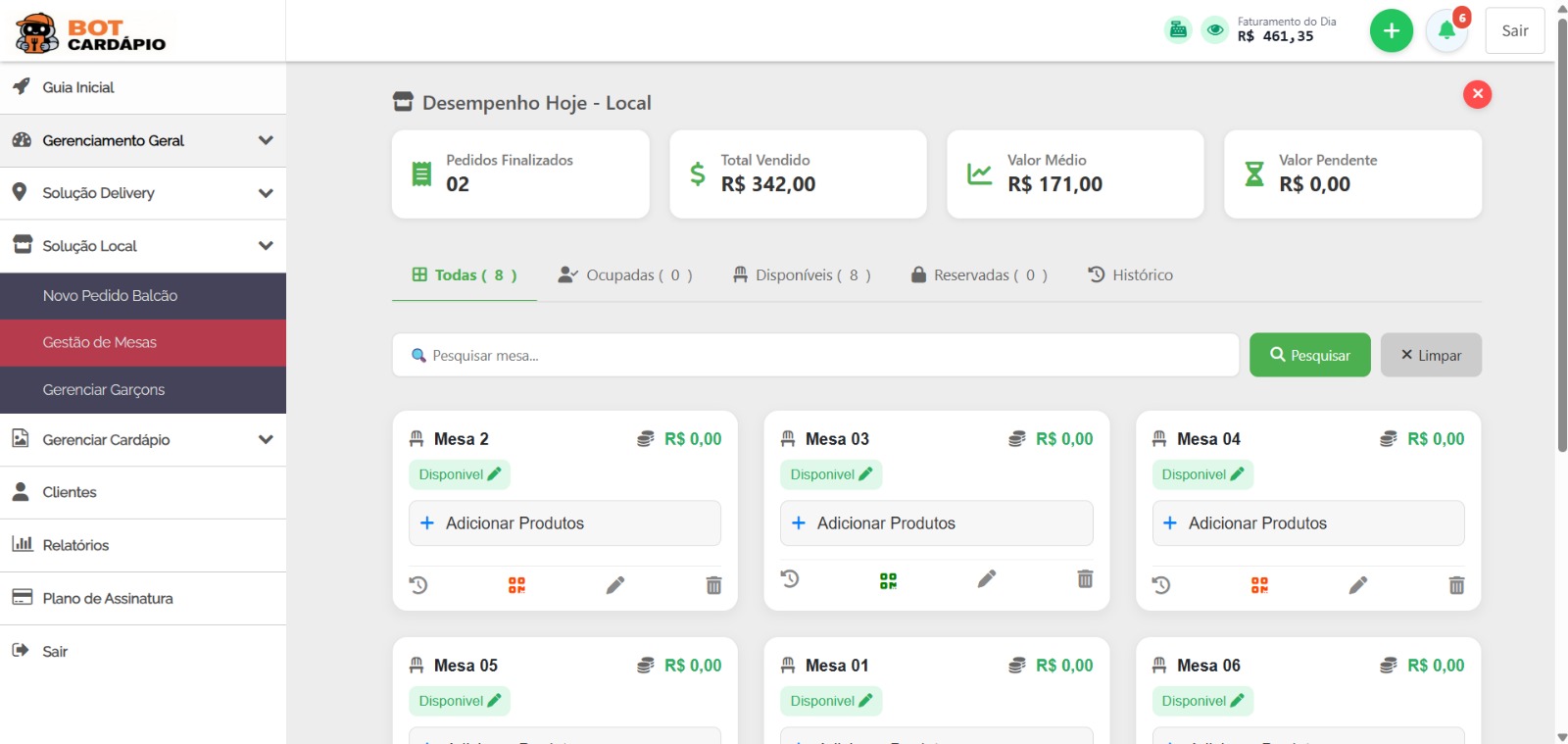Click the Limpar button
1568x744 pixels.
coord(1430,355)
